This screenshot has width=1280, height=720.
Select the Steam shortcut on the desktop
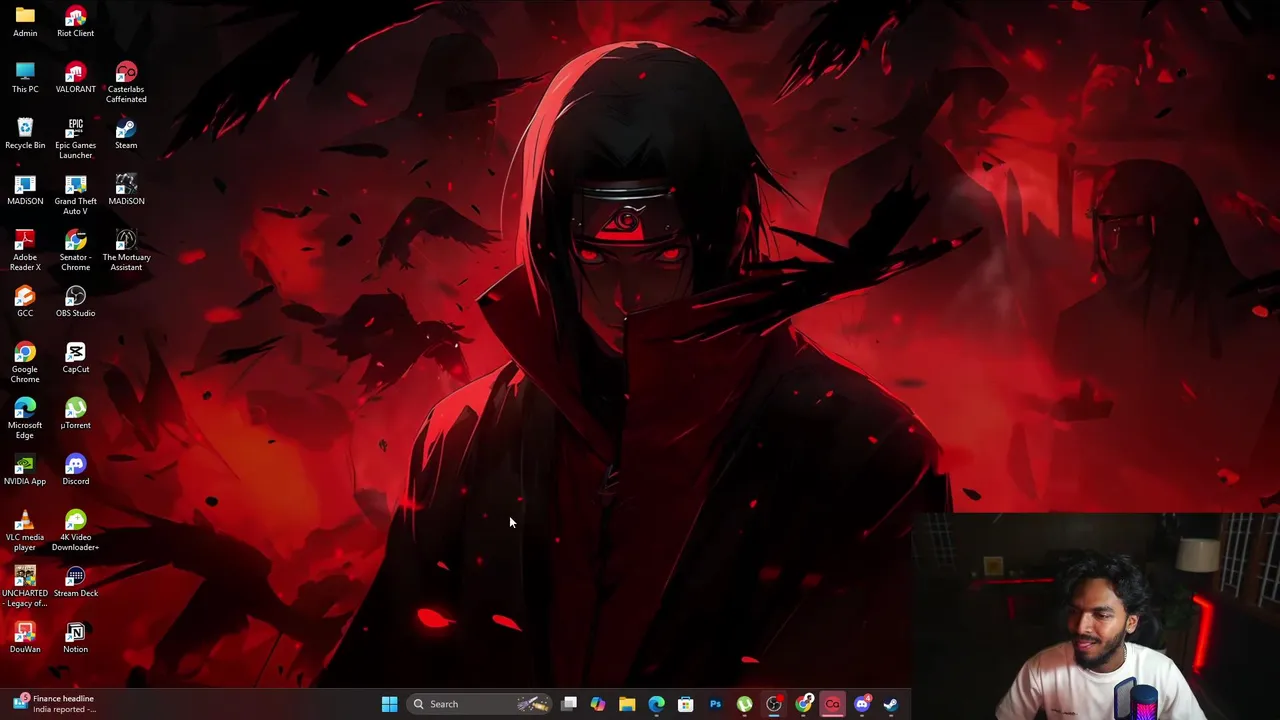(x=126, y=133)
